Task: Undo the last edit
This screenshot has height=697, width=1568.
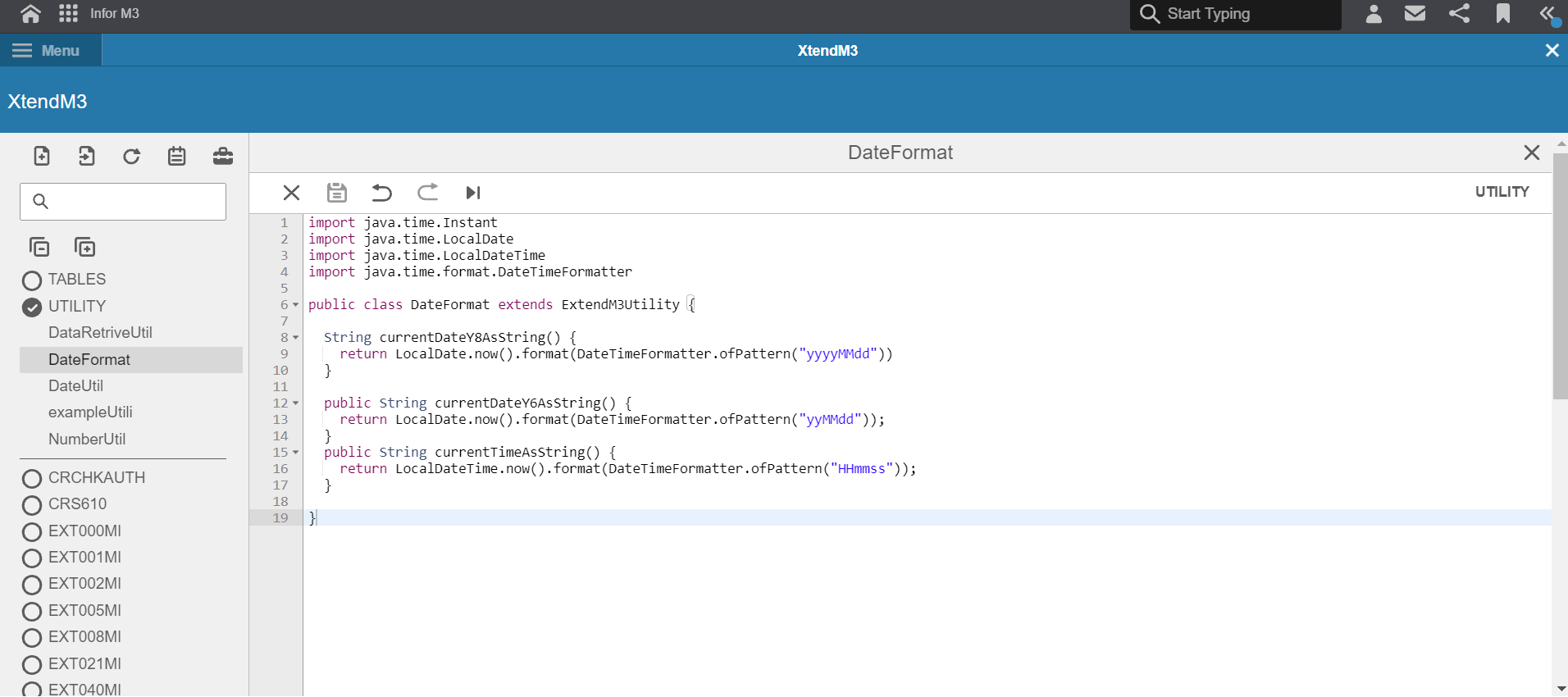Action: 382,193
